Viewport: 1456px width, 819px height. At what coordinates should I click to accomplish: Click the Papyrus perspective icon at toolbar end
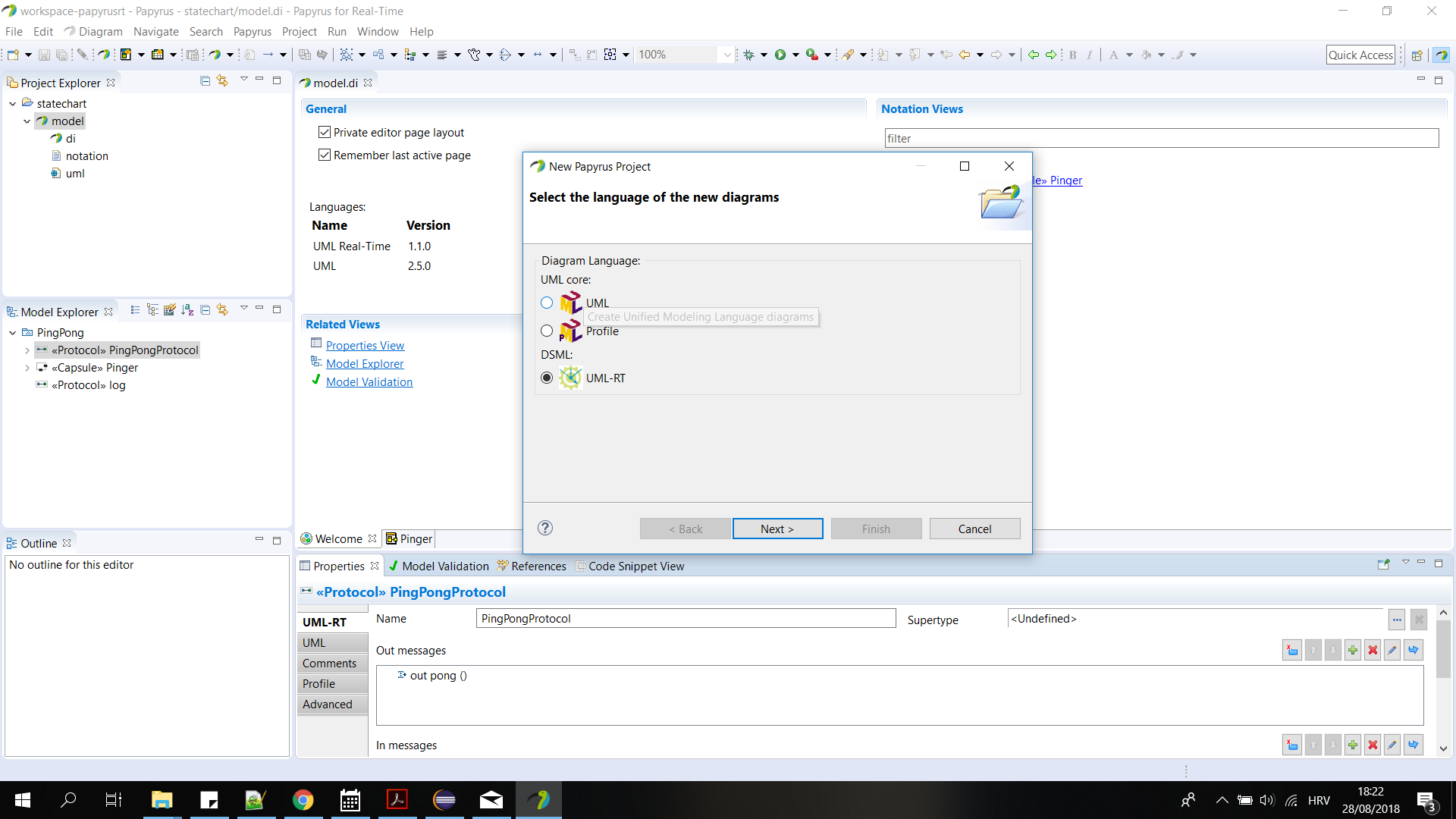(1441, 55)
